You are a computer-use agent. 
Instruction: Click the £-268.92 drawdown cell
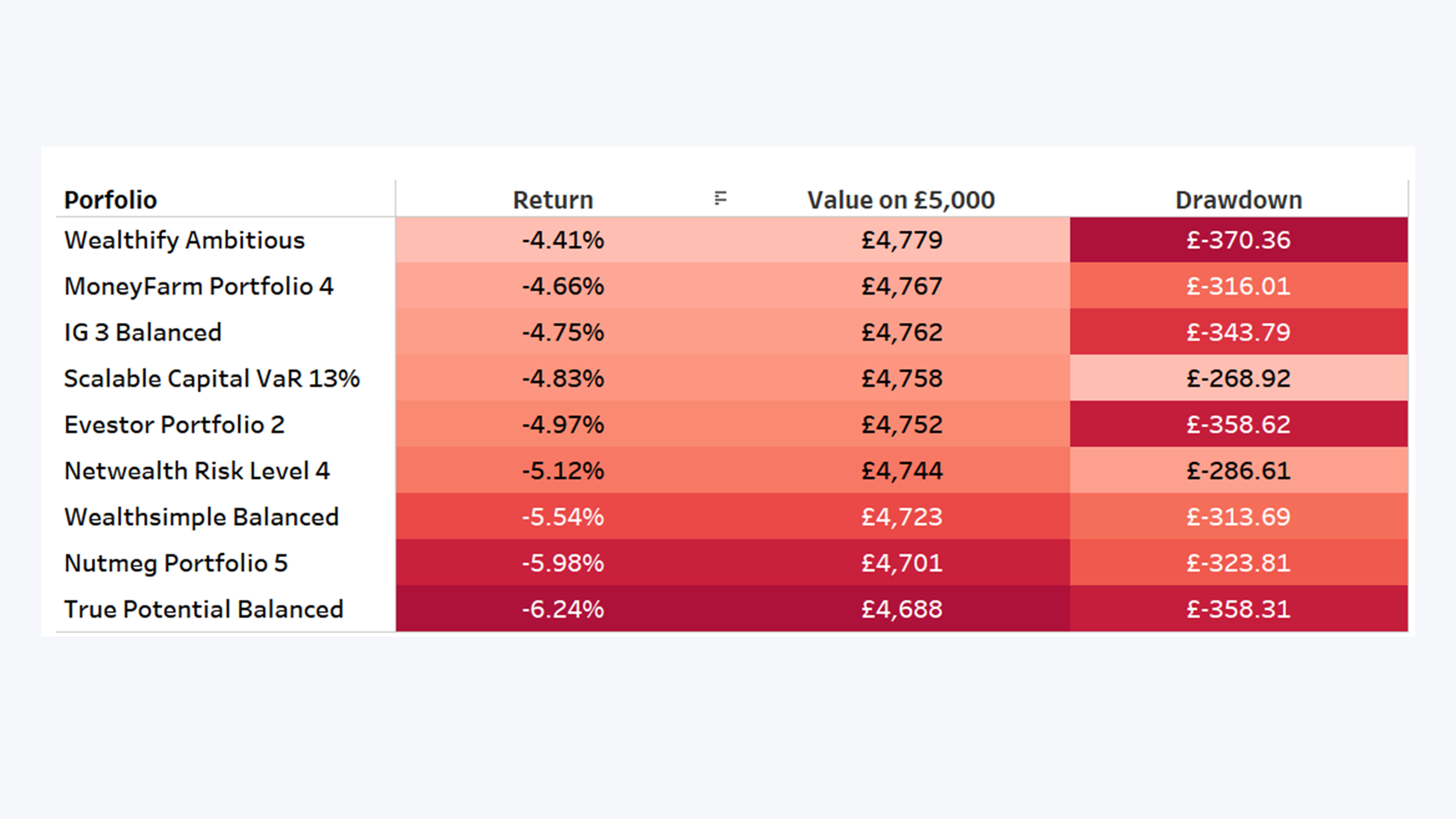point(1239,378)
